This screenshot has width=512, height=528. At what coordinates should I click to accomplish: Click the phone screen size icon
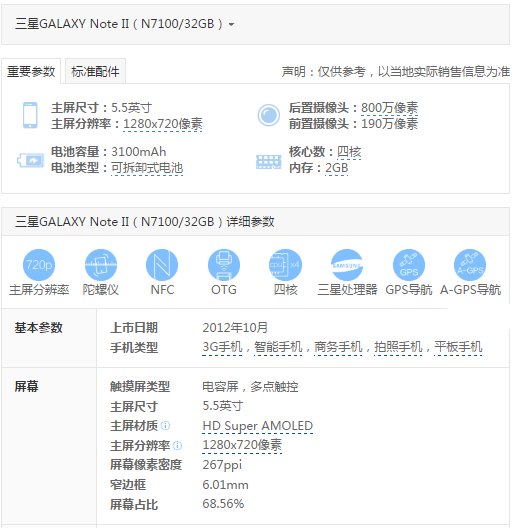[x=30, y=115]
